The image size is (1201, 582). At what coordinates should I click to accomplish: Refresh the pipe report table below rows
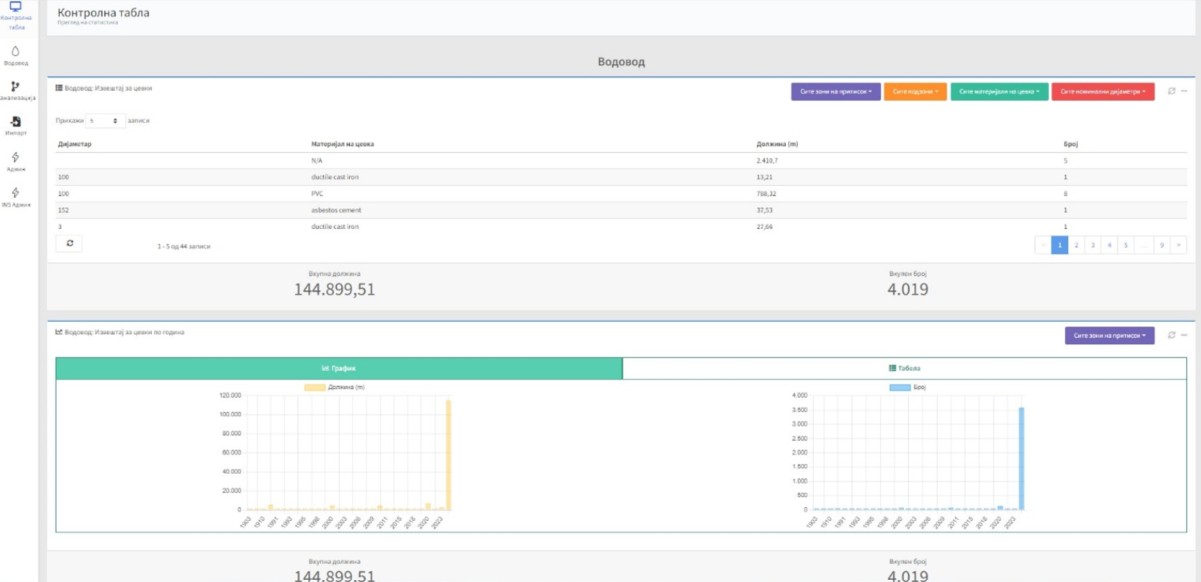[x=69, y=244]
